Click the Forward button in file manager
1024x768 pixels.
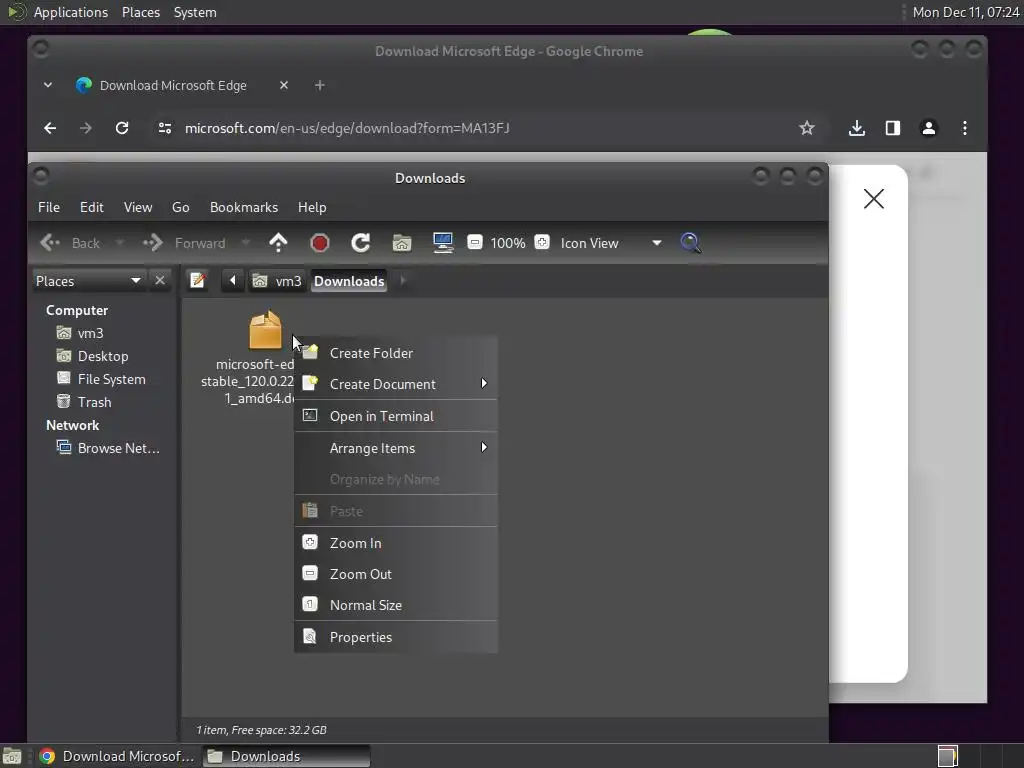coord(184,243)
